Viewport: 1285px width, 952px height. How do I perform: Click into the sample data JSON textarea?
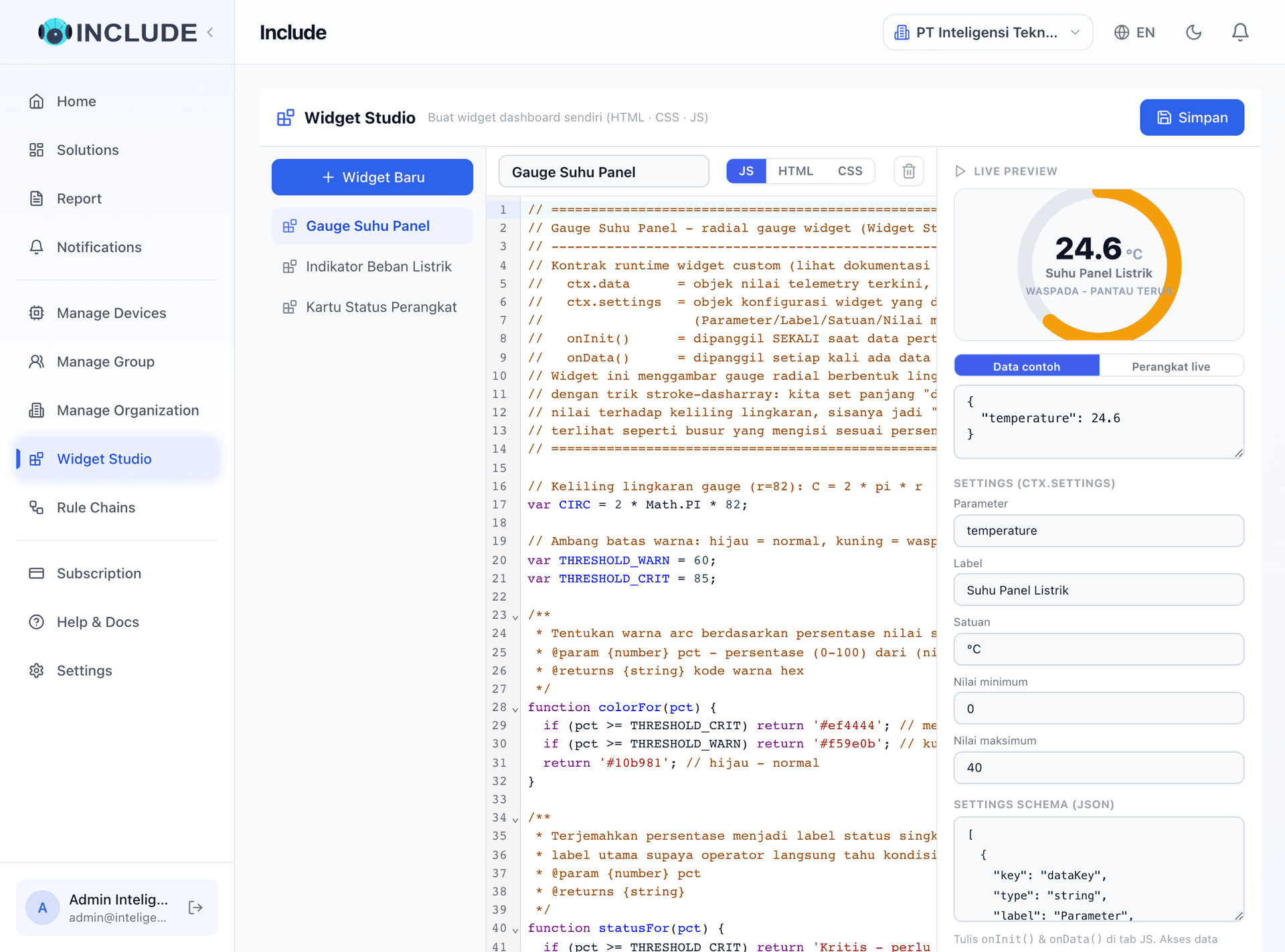coord(1098,421)
